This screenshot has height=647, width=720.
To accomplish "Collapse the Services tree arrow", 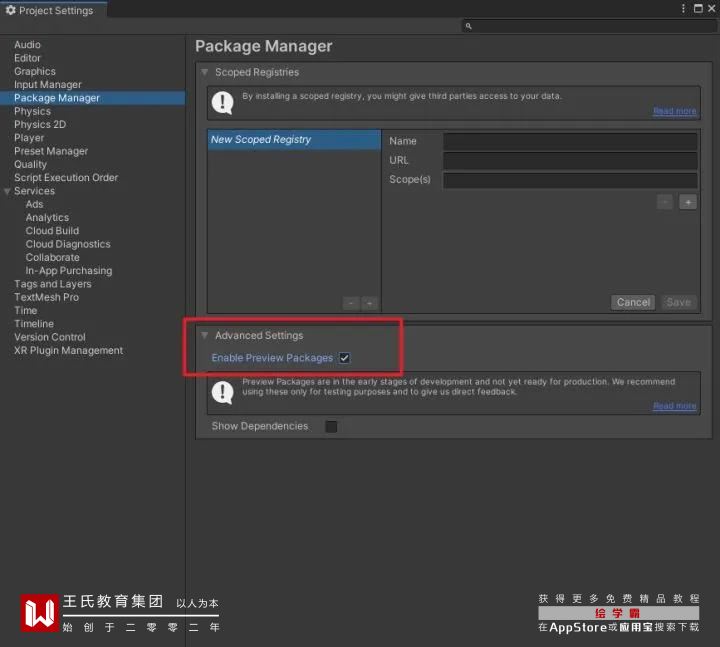I will coord(7,191).
